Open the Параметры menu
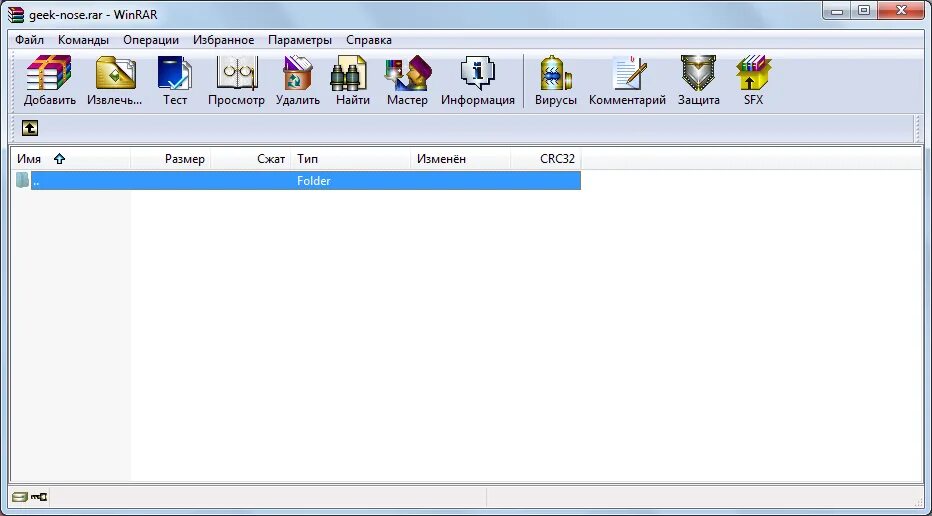Screen dimensions: 932x516 pyautogui.click(x=300, y=40)
